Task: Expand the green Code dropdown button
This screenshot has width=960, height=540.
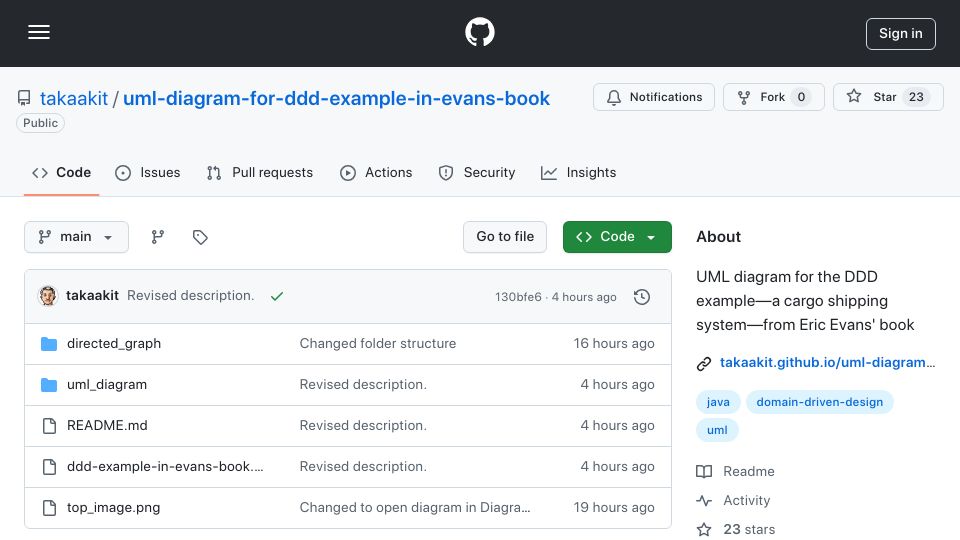Action: [x=617, y=237]
